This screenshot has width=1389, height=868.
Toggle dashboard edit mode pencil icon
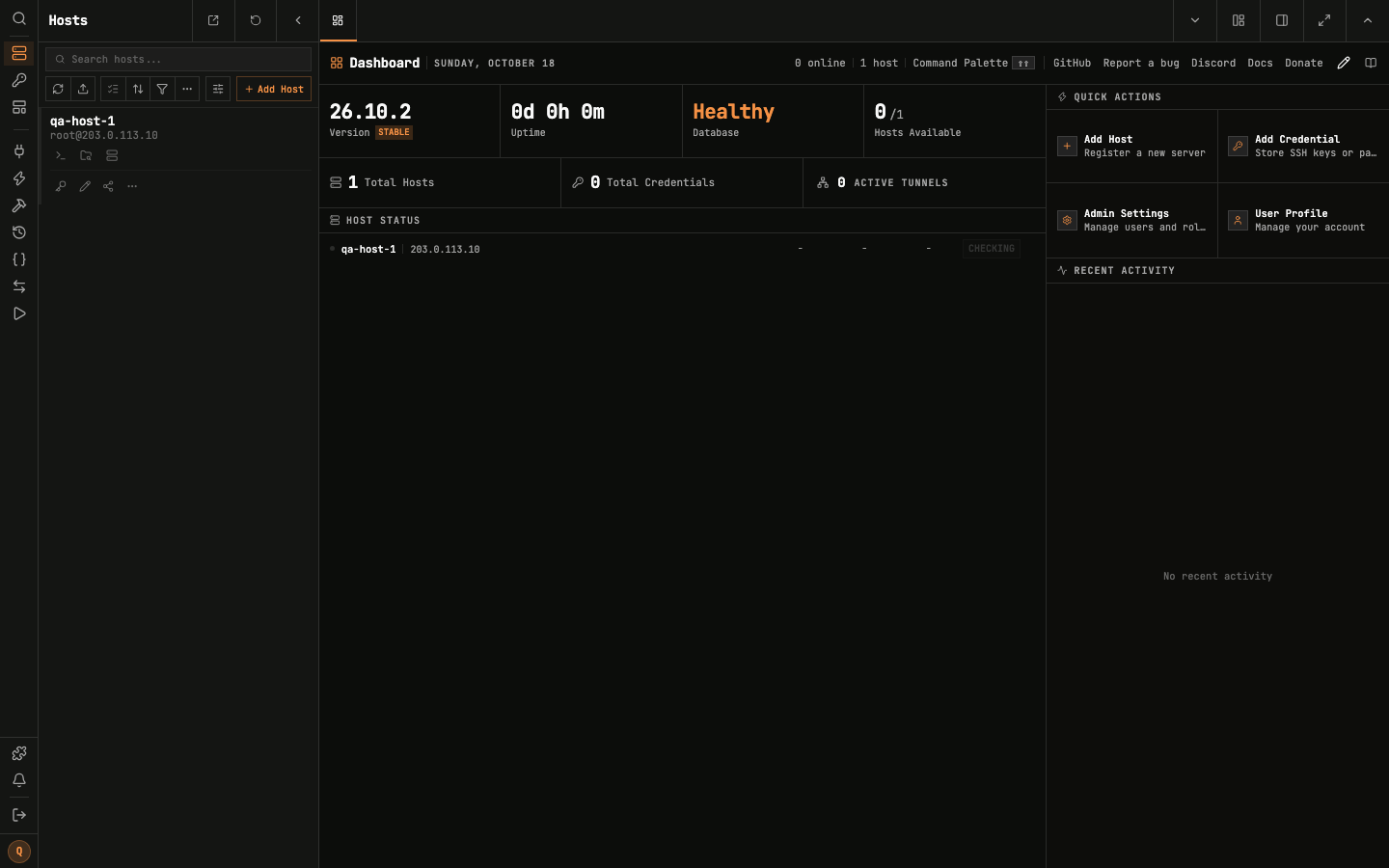pyautogui.click(x=1344, y=63)
